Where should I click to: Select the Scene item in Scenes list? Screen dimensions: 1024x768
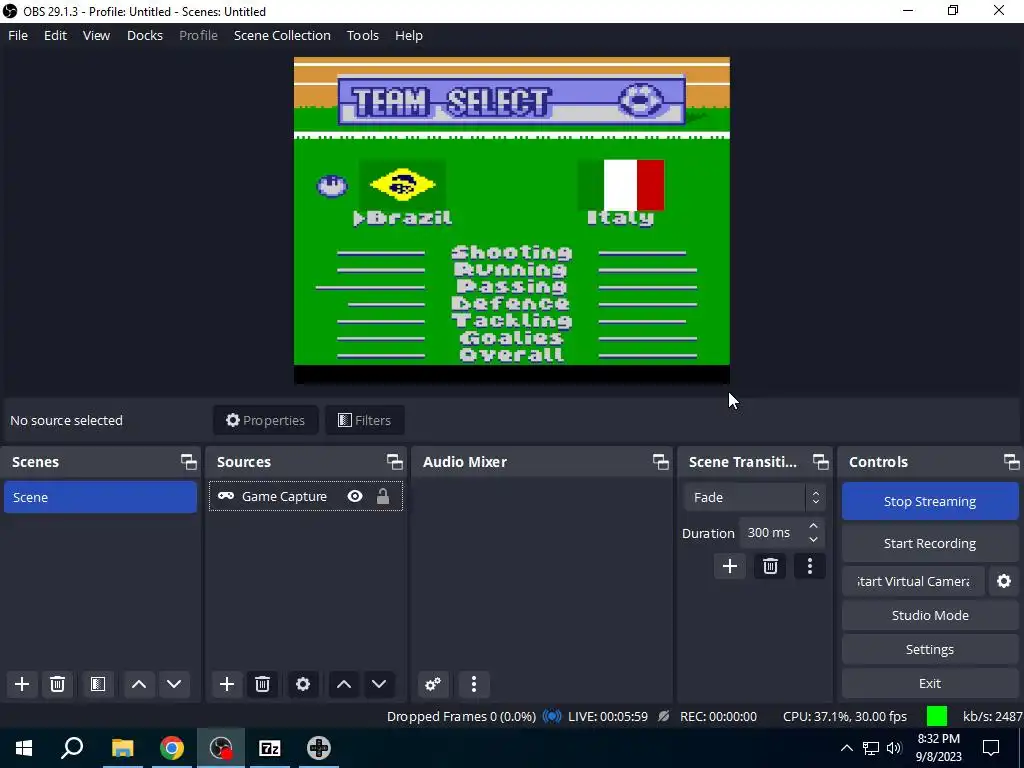[101, 497]
